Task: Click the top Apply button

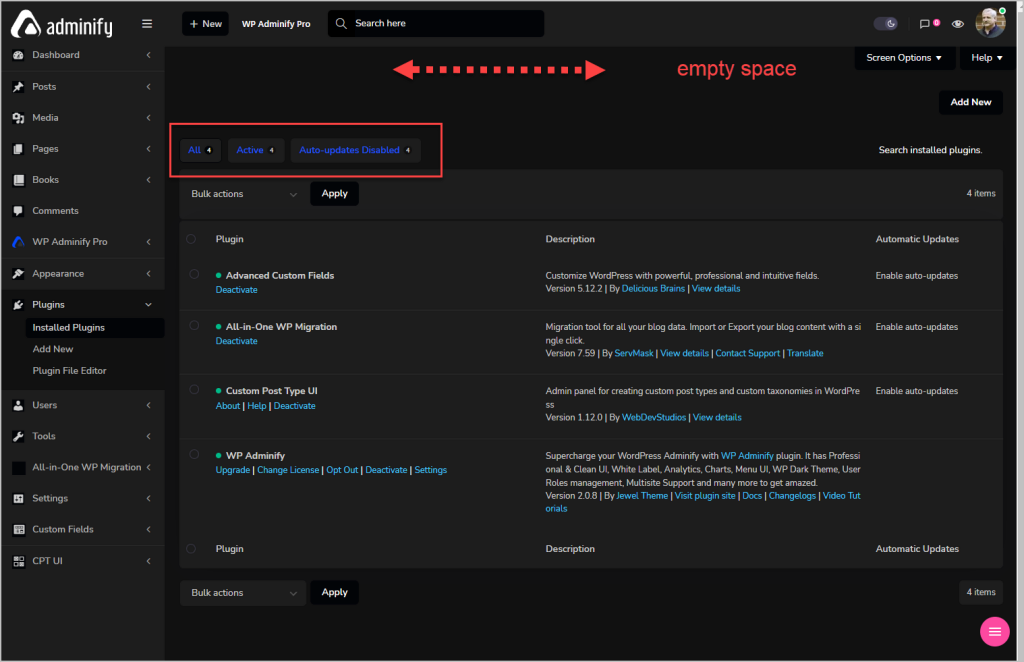Action: [334, 193]
